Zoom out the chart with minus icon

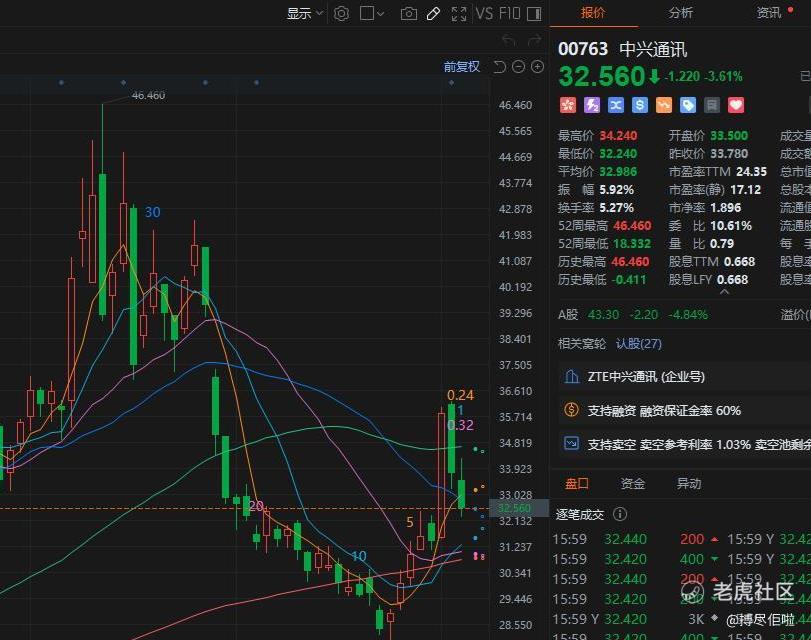[x=518, y=67]
